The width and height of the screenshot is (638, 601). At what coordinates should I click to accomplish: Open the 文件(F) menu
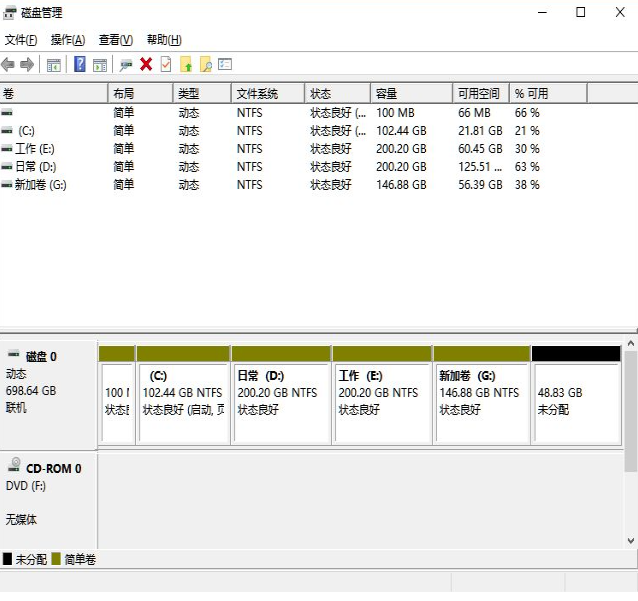tap(21, 40)
